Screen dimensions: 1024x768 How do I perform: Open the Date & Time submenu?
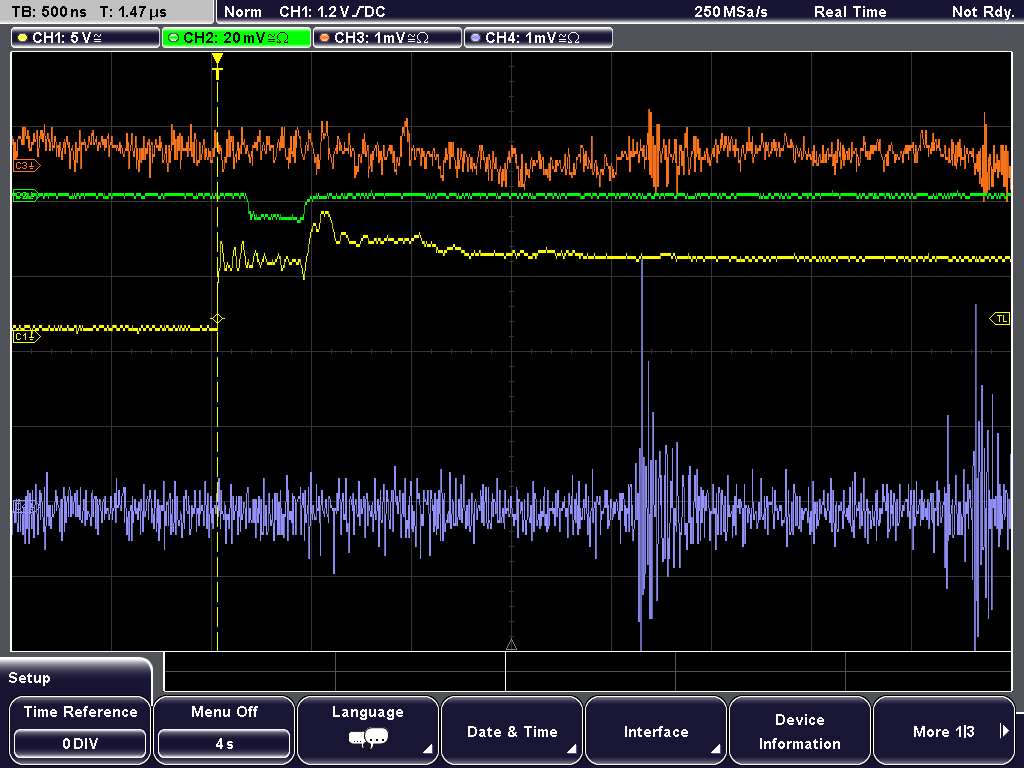[512, 729]
